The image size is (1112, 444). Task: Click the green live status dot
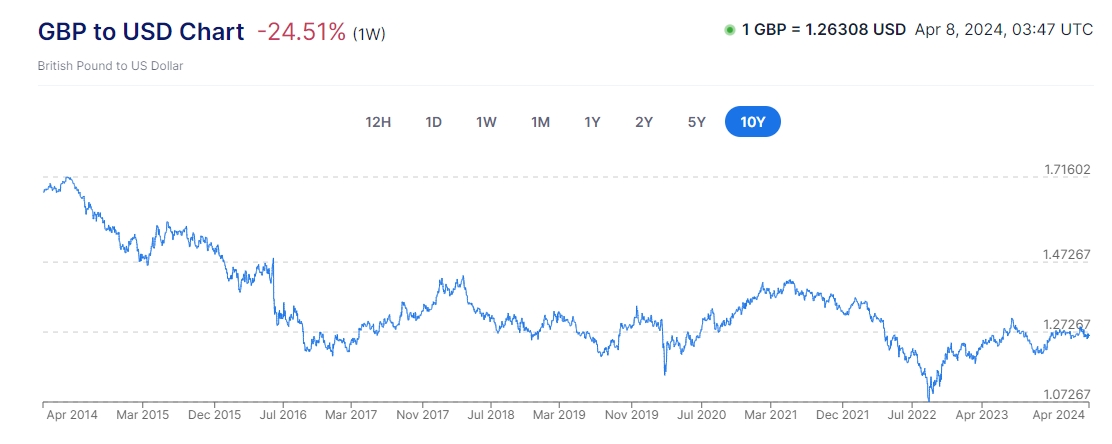(729, 30)
